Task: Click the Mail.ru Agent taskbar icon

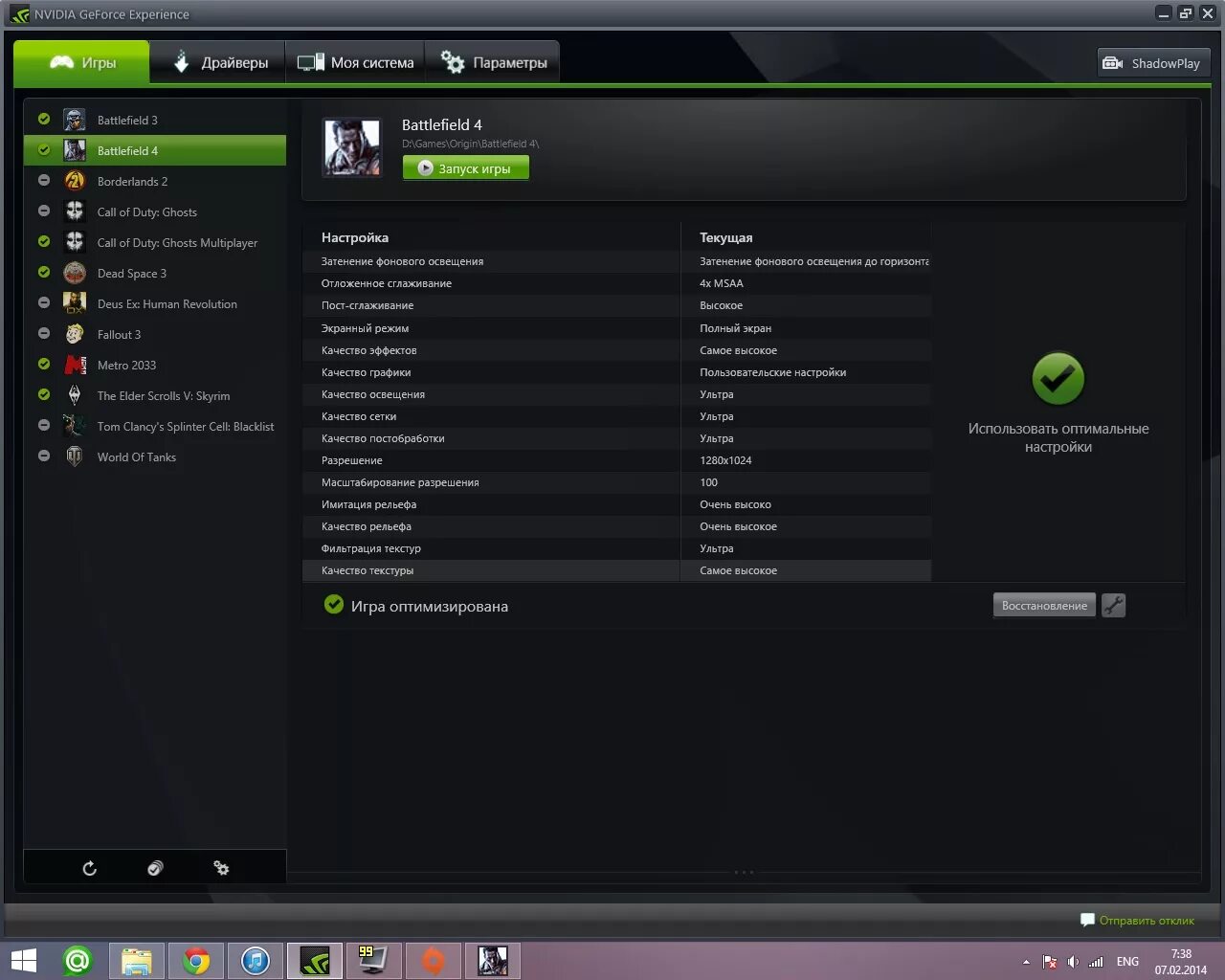Action: click(78, 960)
